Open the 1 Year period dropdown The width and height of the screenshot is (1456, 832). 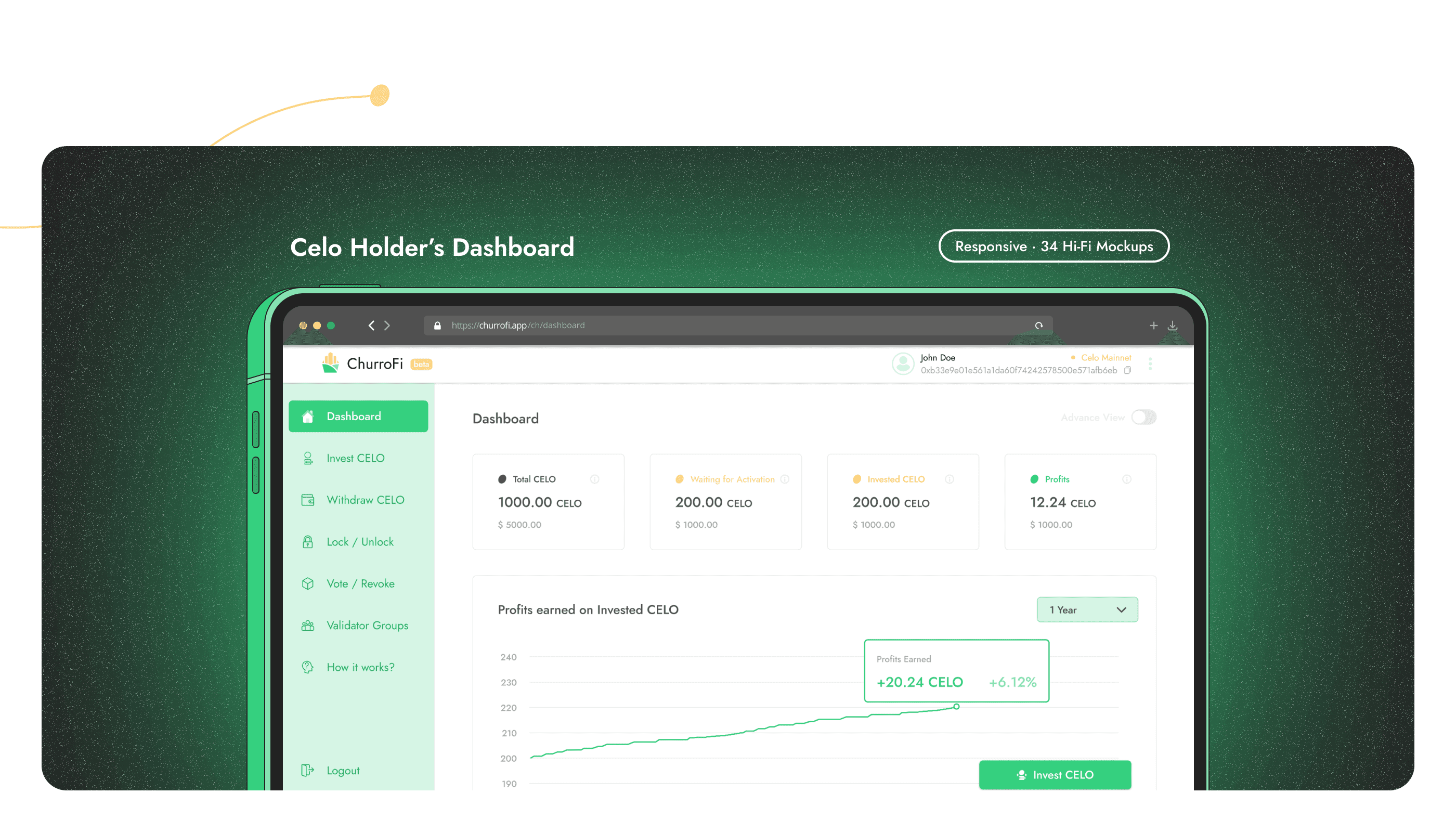pyautogui.click(x=1087, y=610)
